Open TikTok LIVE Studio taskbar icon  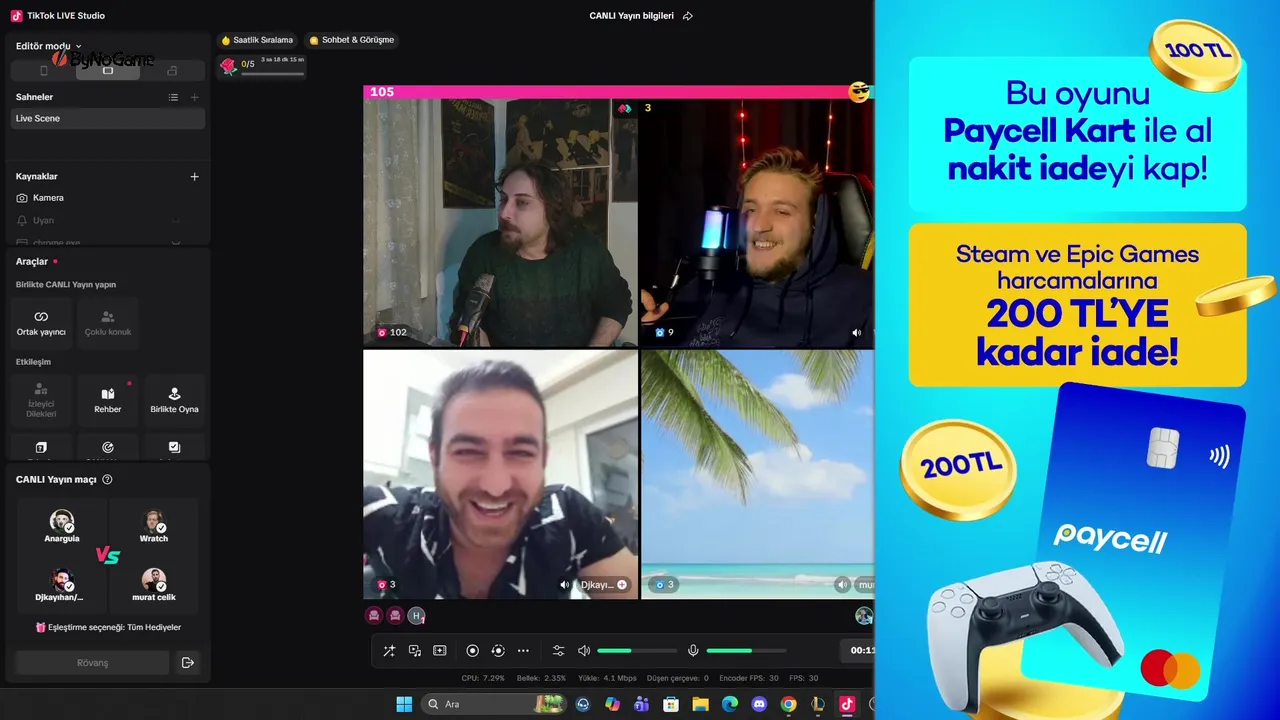tap(847, 704)
